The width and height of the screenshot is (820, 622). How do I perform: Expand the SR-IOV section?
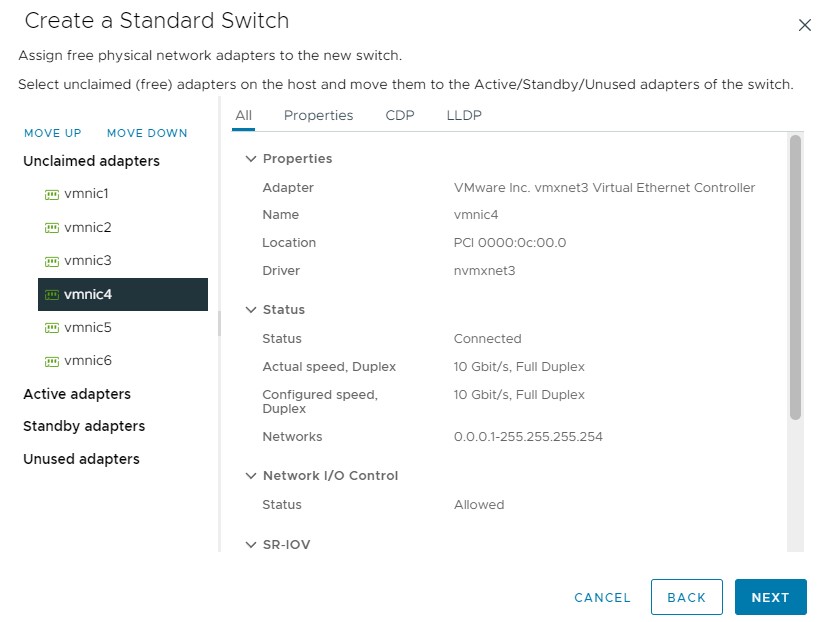251,545
